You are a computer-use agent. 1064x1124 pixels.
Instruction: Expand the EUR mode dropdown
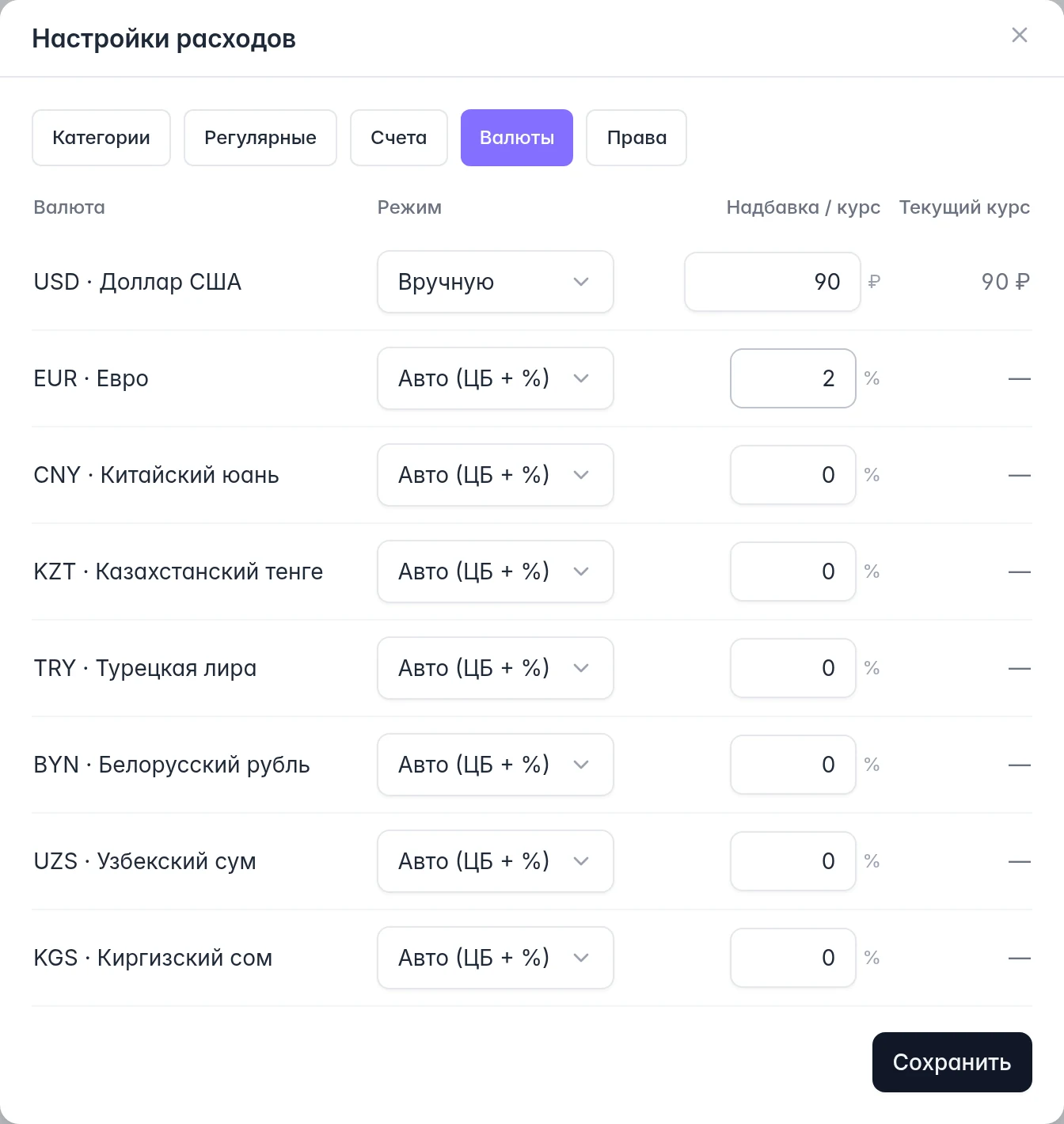(496, 378)
